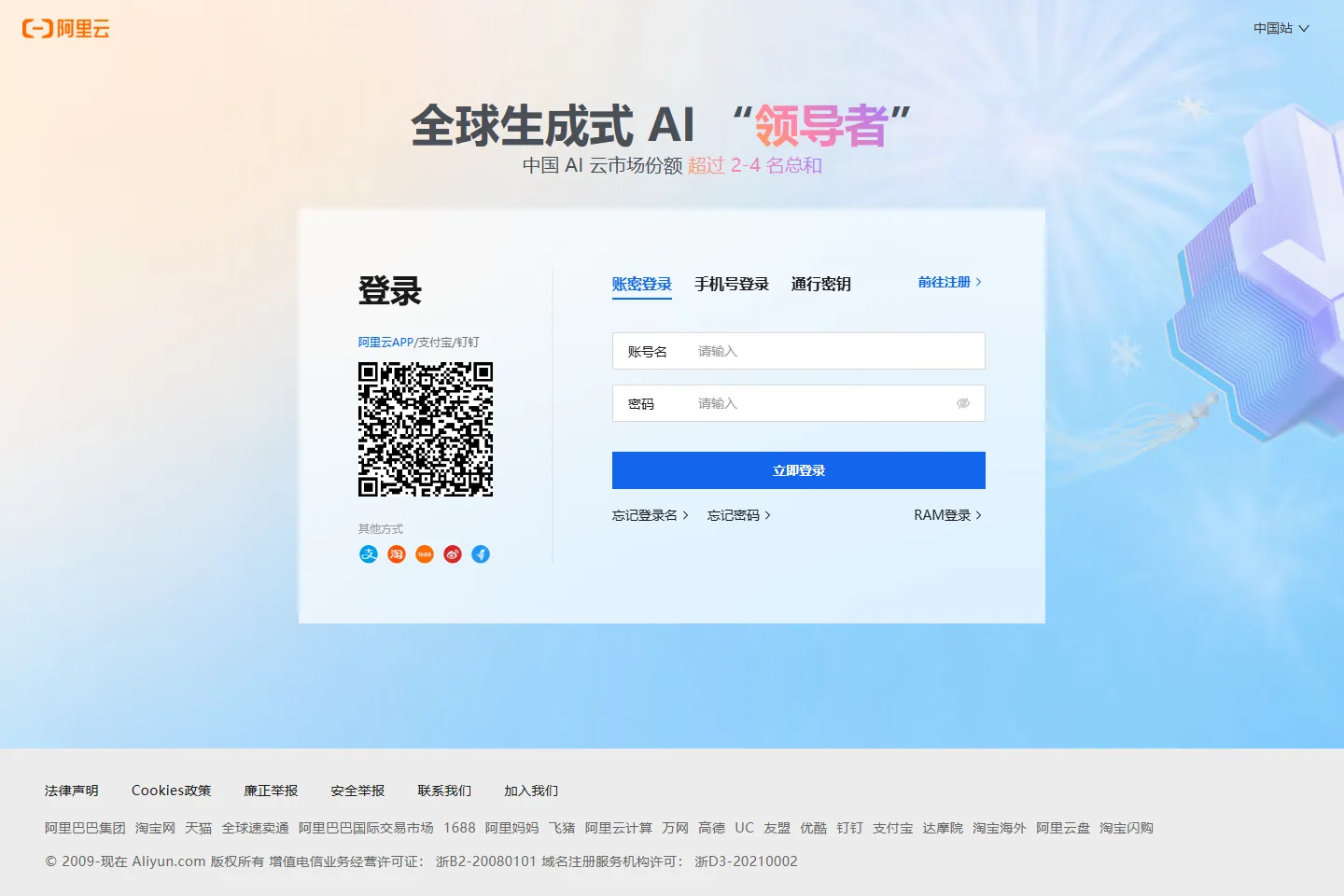Viewport: 1344px width, 896px height.
Task: Open the 淘宝闪购 footer link
Action: click(1127, 828)
